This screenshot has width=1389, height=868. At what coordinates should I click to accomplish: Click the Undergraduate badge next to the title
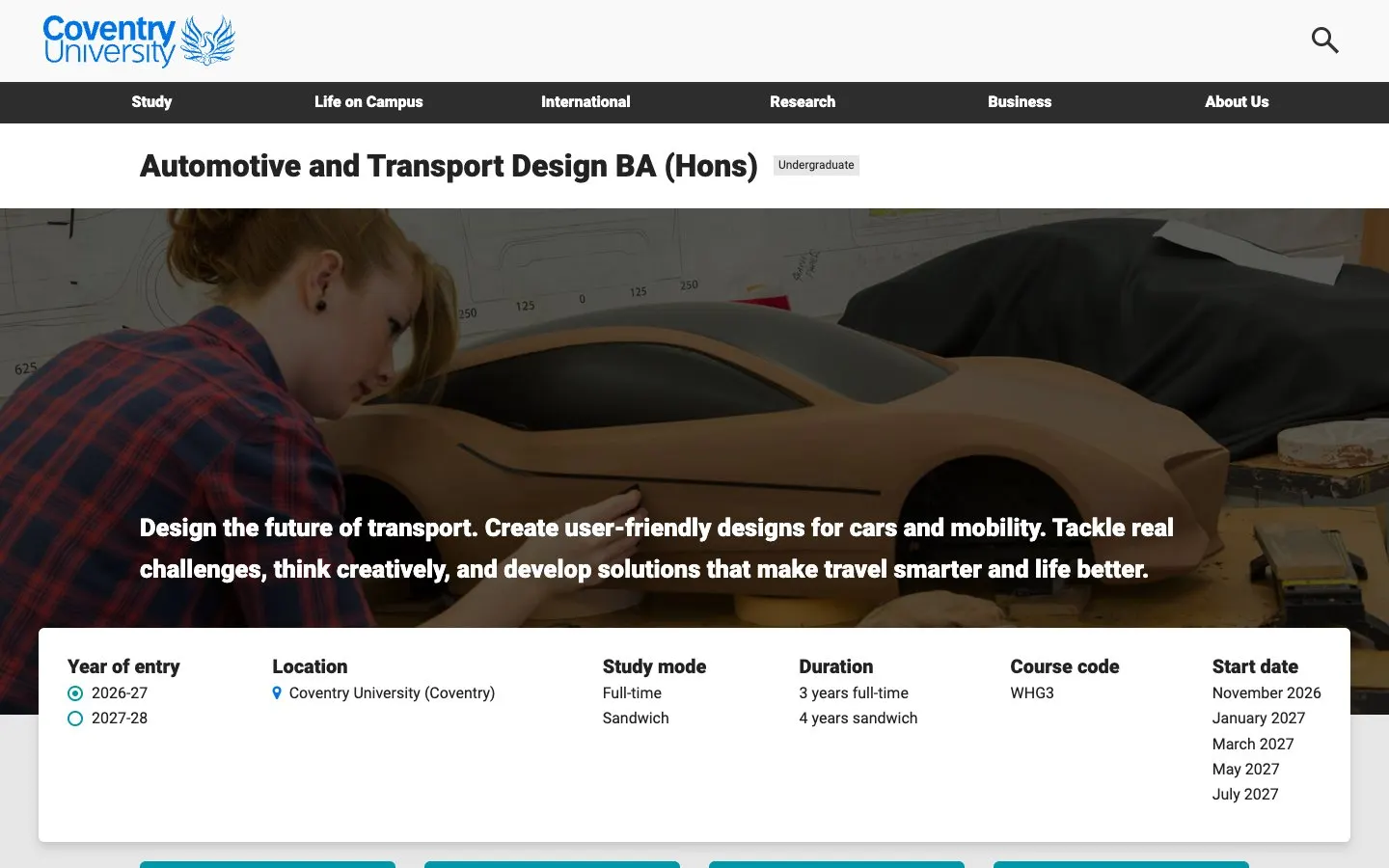click(x=816, y=165)
